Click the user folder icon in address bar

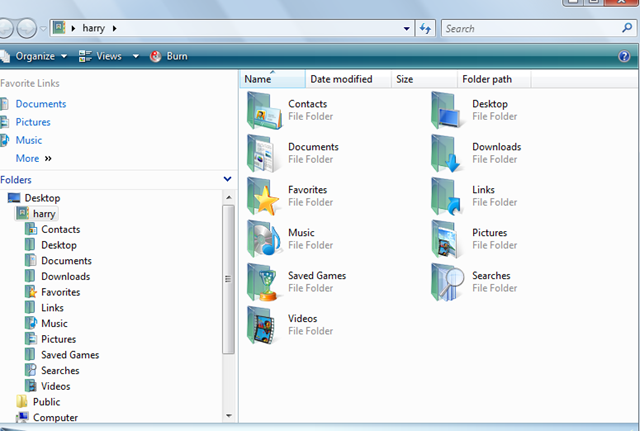(59, 28)
